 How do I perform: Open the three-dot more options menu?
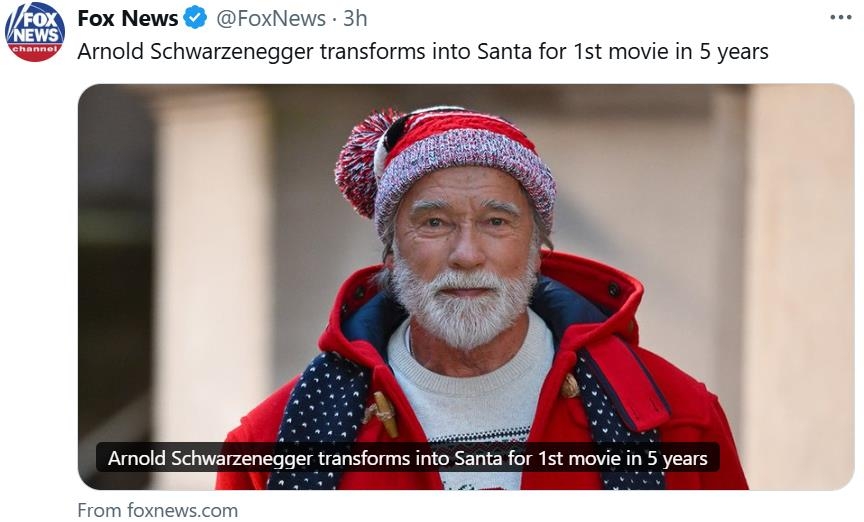pyautogui.click(x=841, y=17)
